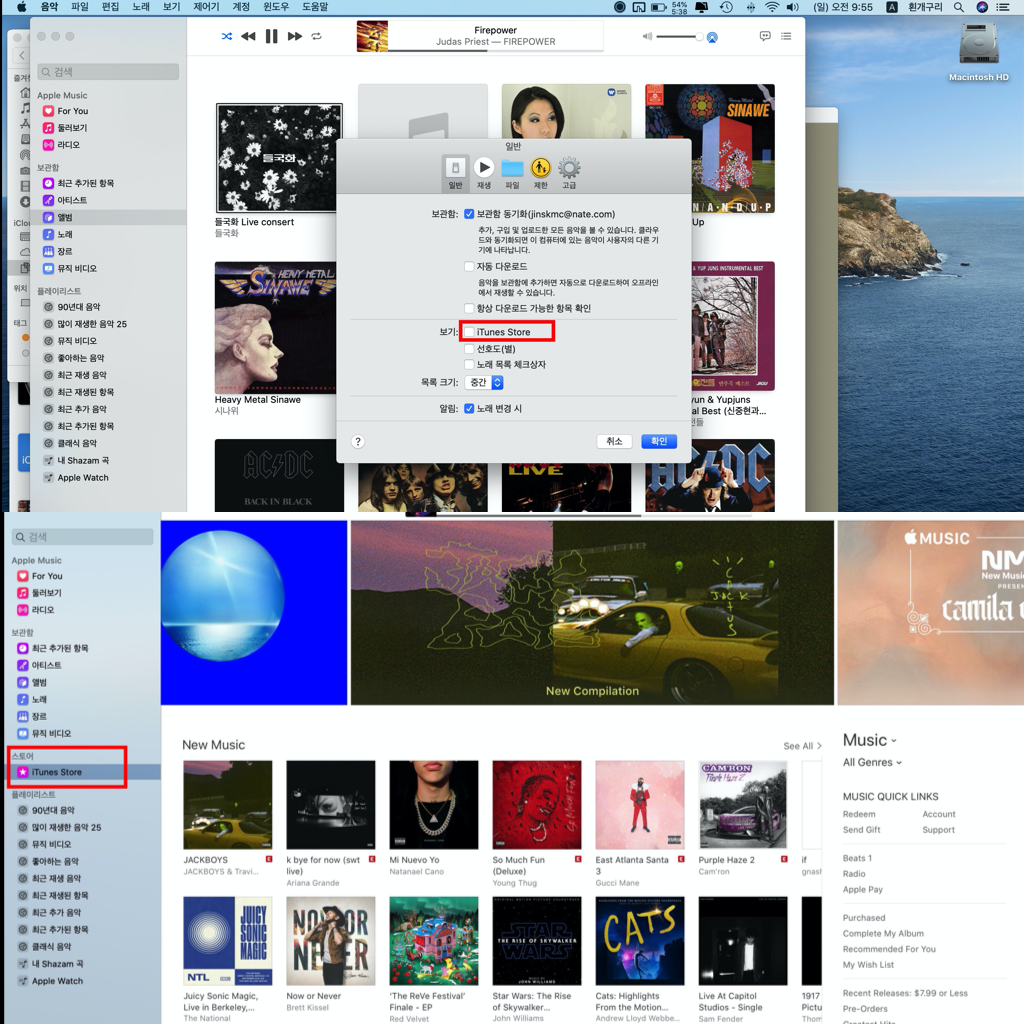This screenshot has width=1024, height=1024.
Task: Switch to 재생 preferences tab
Action: tap(484, 174)
